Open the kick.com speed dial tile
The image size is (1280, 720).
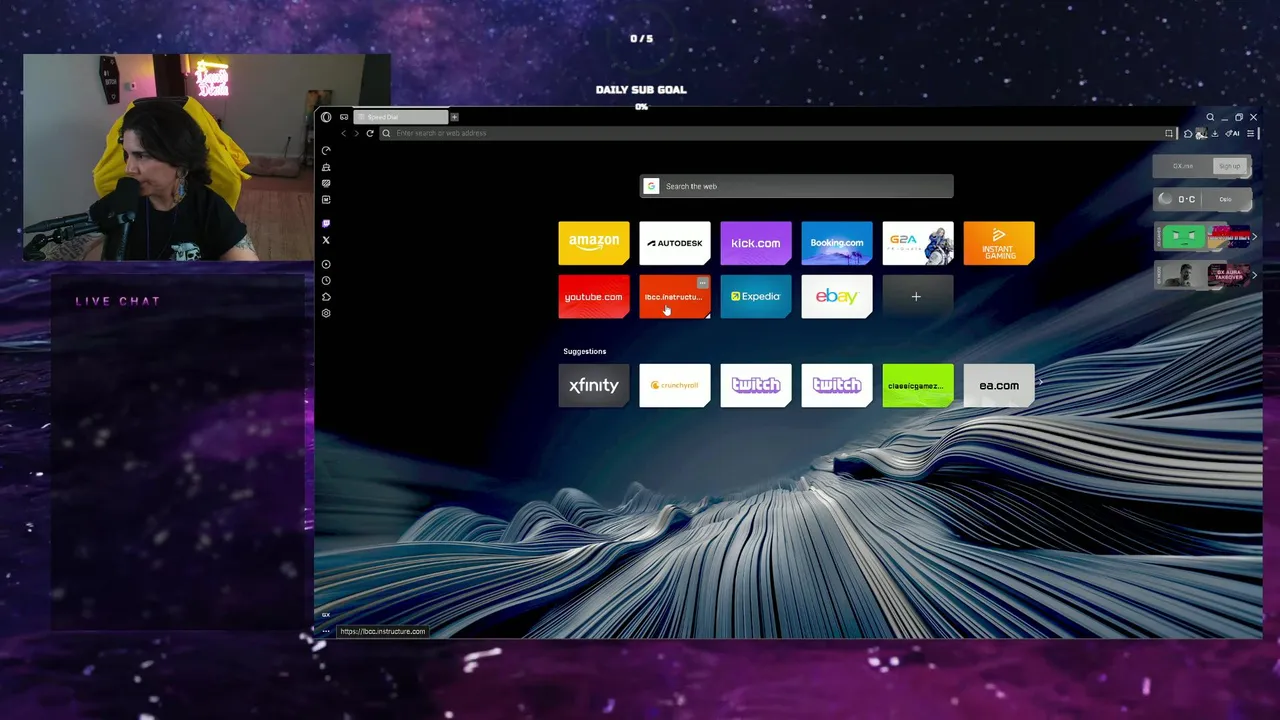pyautogui.click(x=756, y=243)
